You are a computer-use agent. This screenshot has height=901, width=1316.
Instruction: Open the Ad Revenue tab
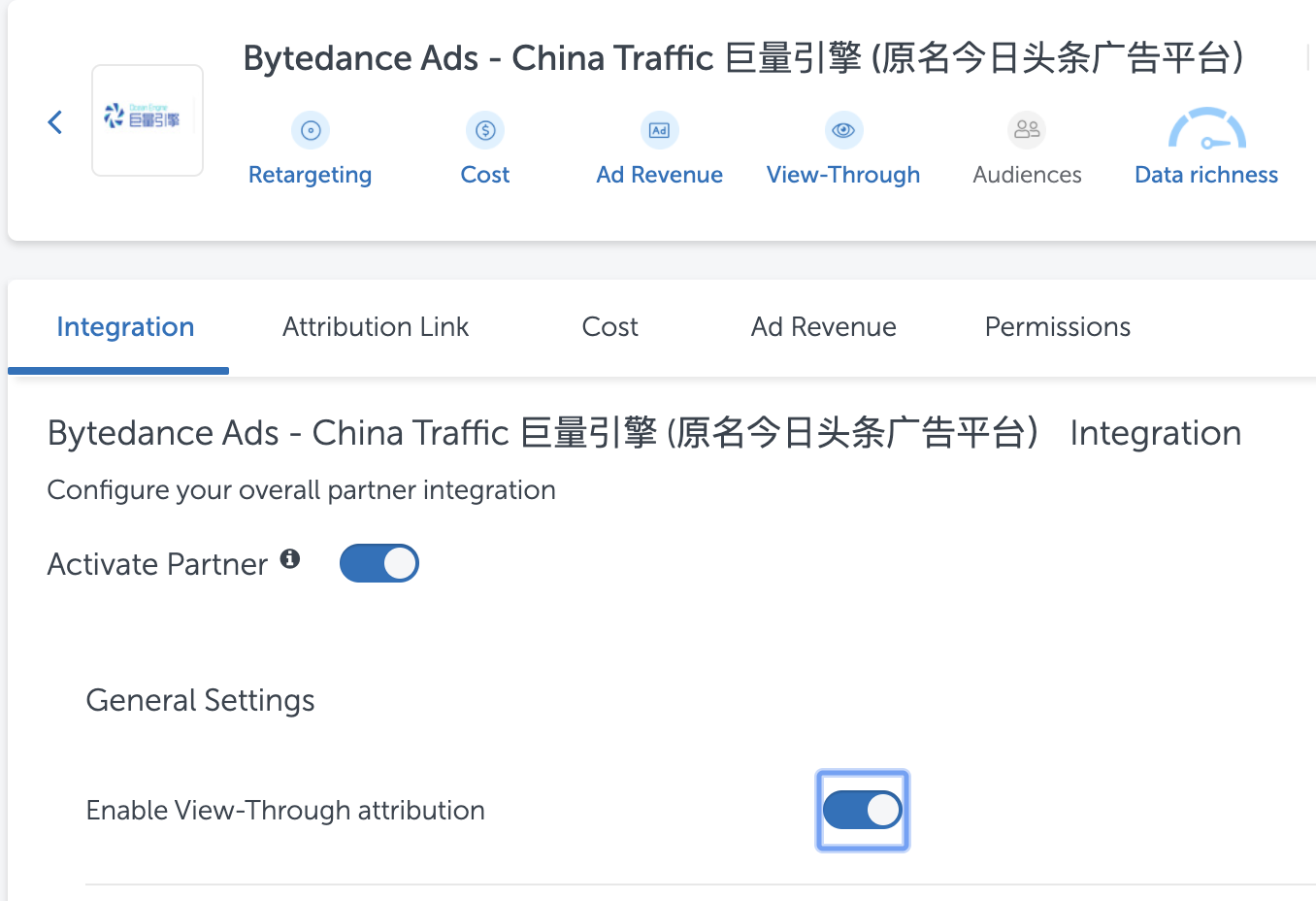click(x=824, y=327)
